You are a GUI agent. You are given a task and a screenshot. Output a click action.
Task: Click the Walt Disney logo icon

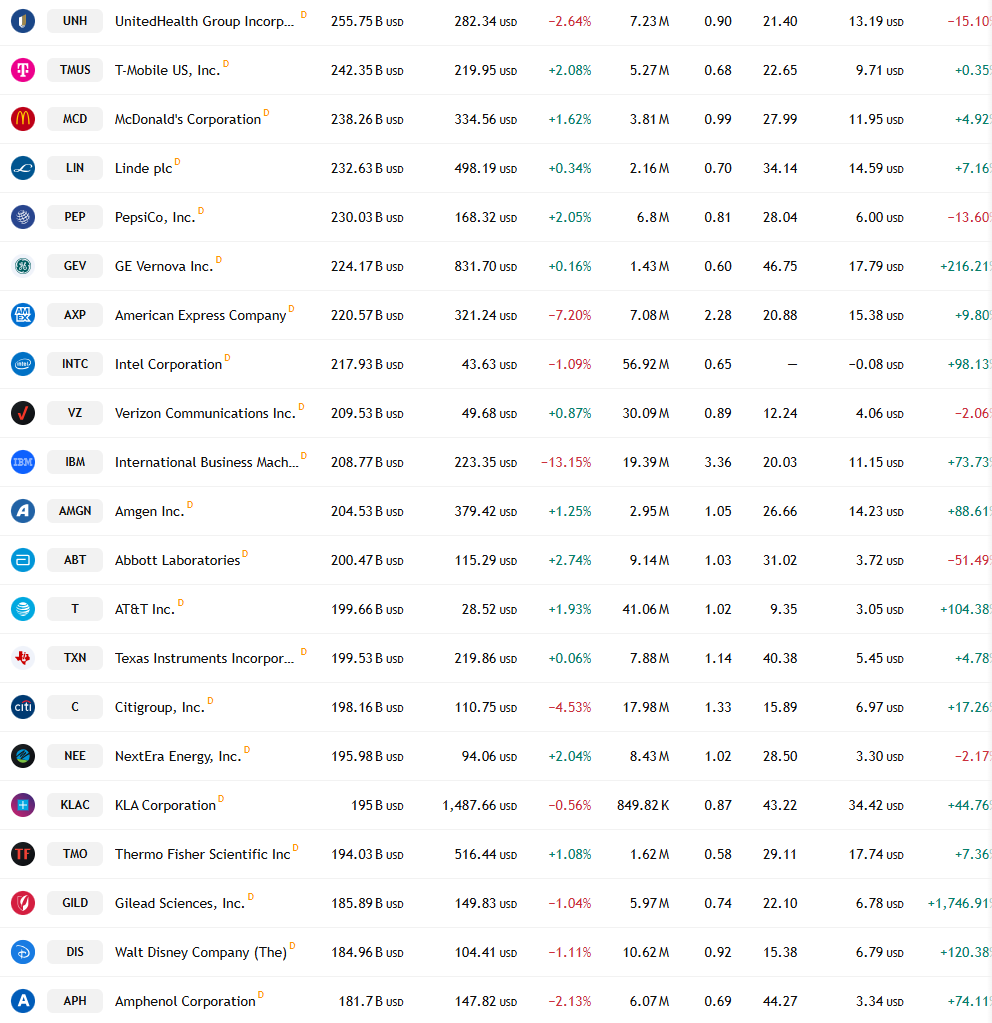tap(23, 952)
